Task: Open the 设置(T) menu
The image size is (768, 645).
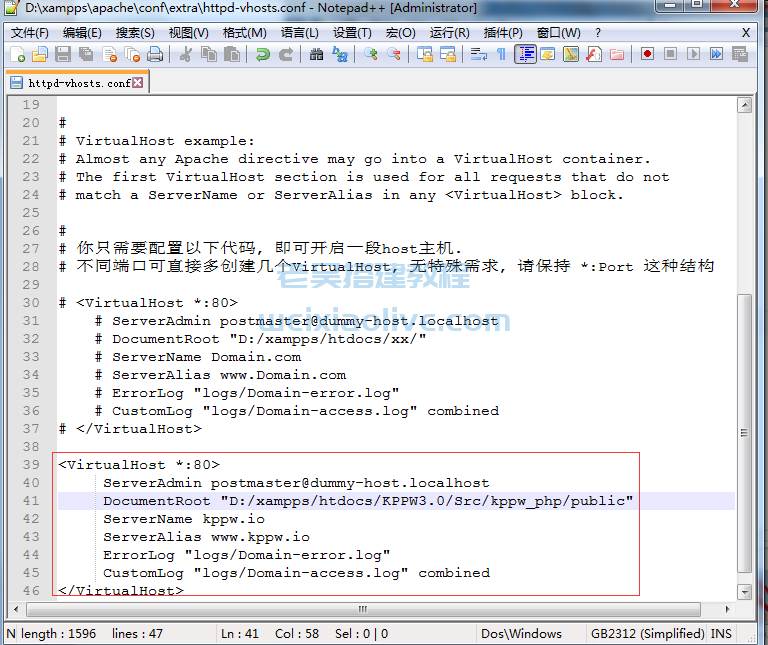Action: point(352,33)
